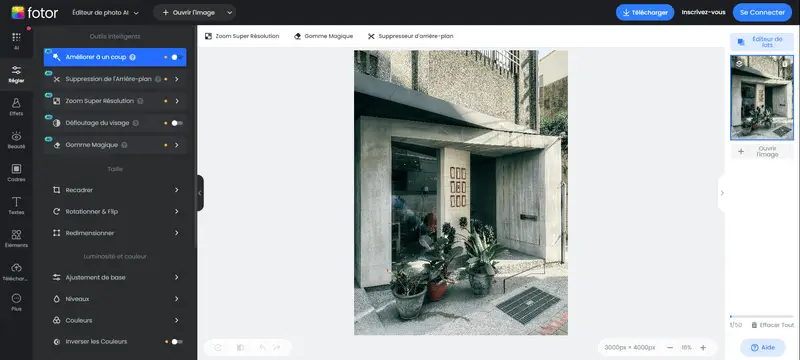Open the AI tools sidebar section

click(x=16, y=41)
